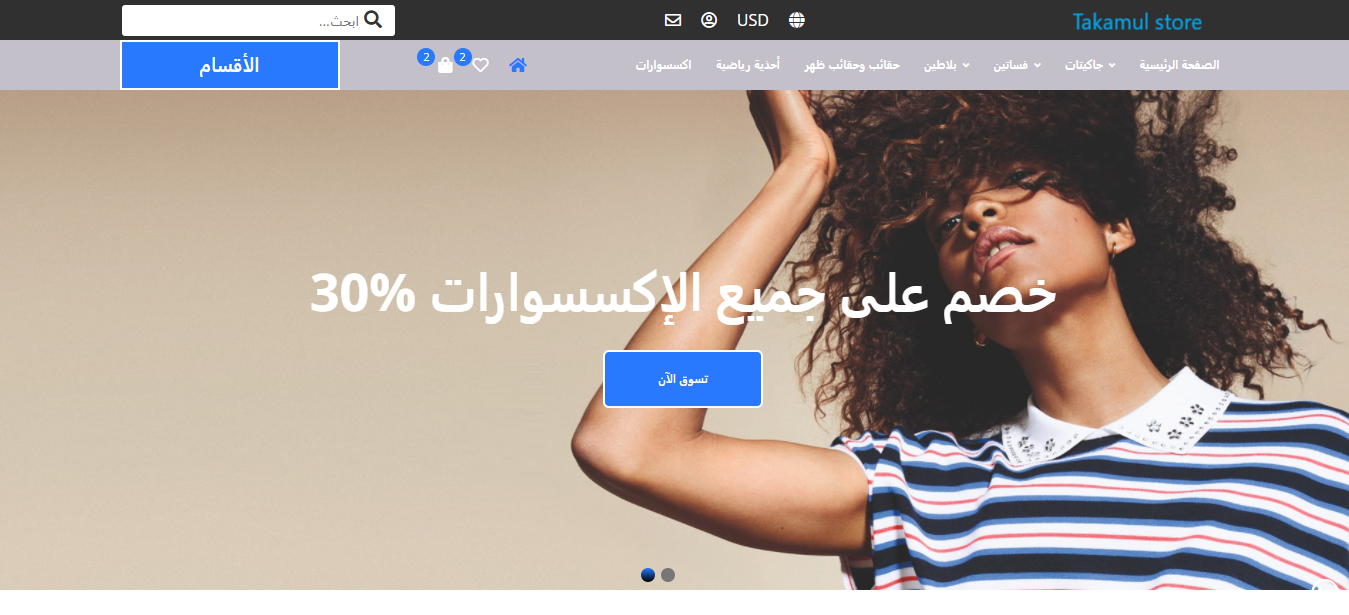Open the envelope messages icon
The image size is (1349, 615).
pos(673,20)
